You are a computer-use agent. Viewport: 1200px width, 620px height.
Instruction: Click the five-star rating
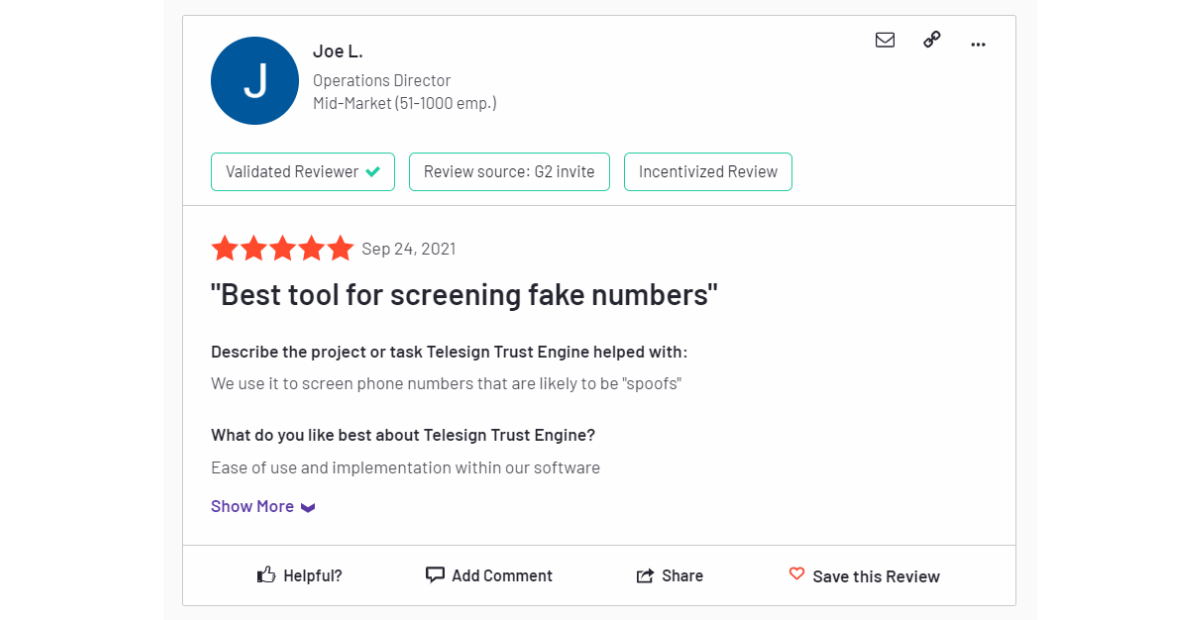(283, 248)
